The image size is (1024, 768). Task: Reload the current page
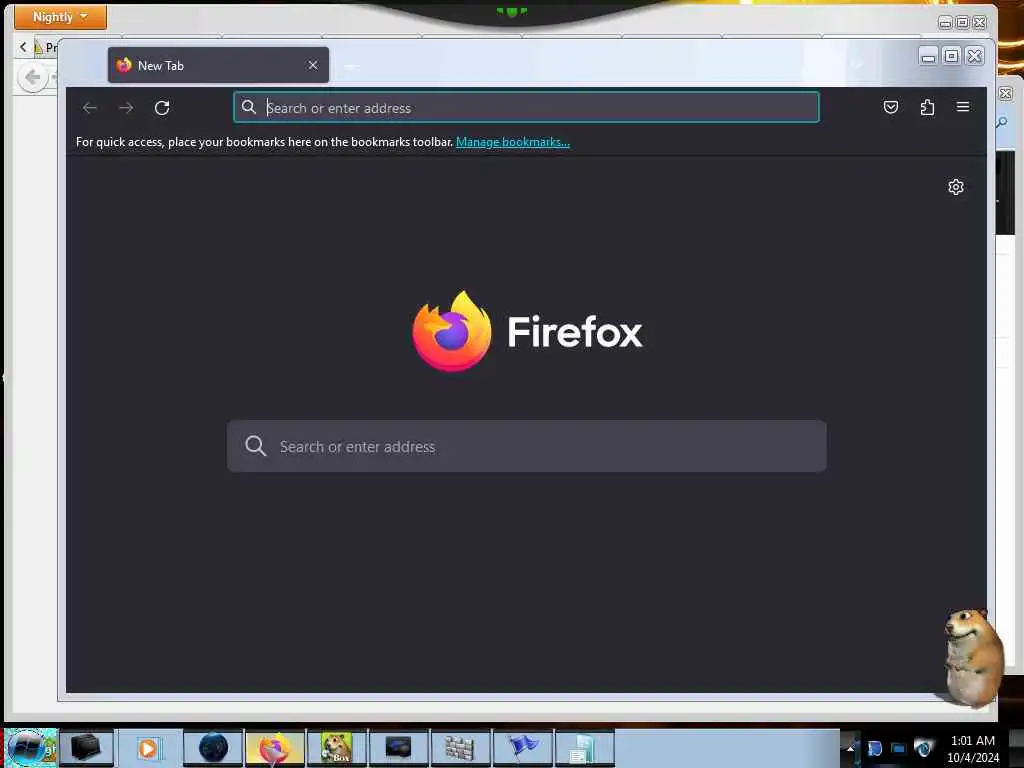coord(162,108)
